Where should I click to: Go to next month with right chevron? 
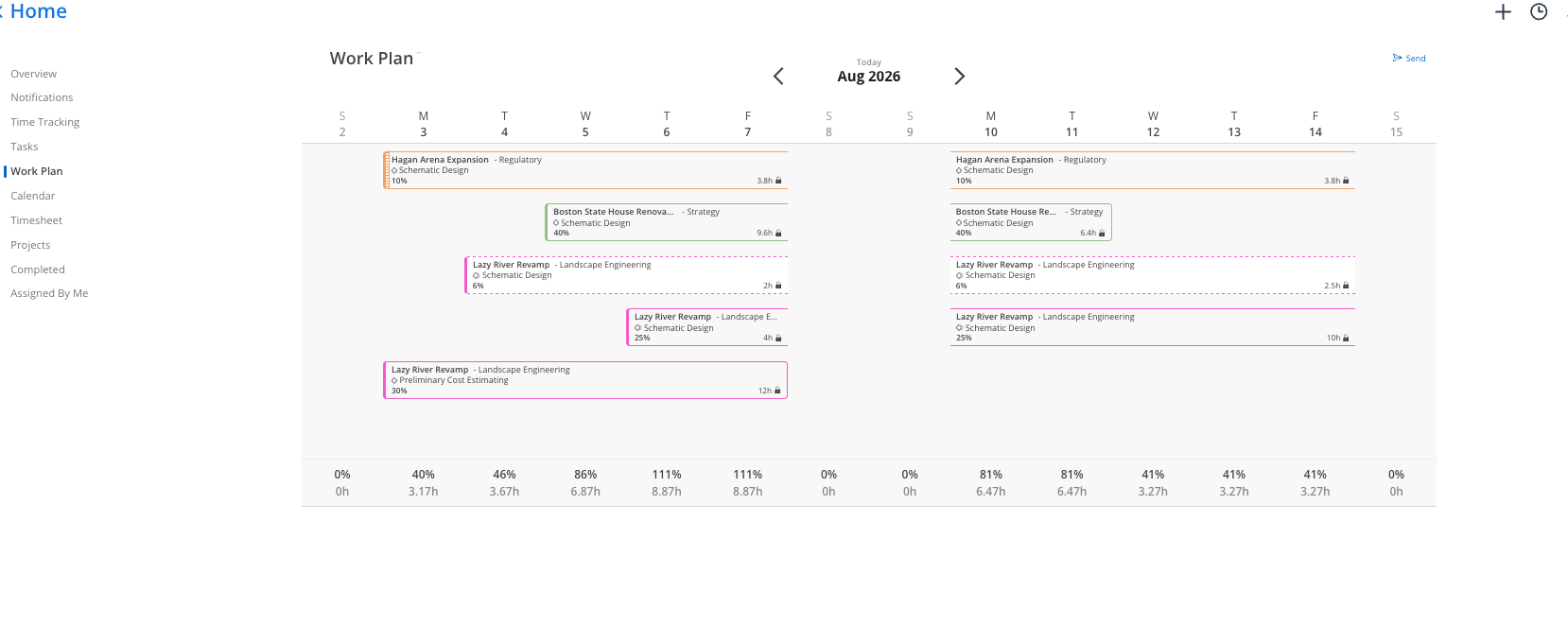tap(959, 77)
